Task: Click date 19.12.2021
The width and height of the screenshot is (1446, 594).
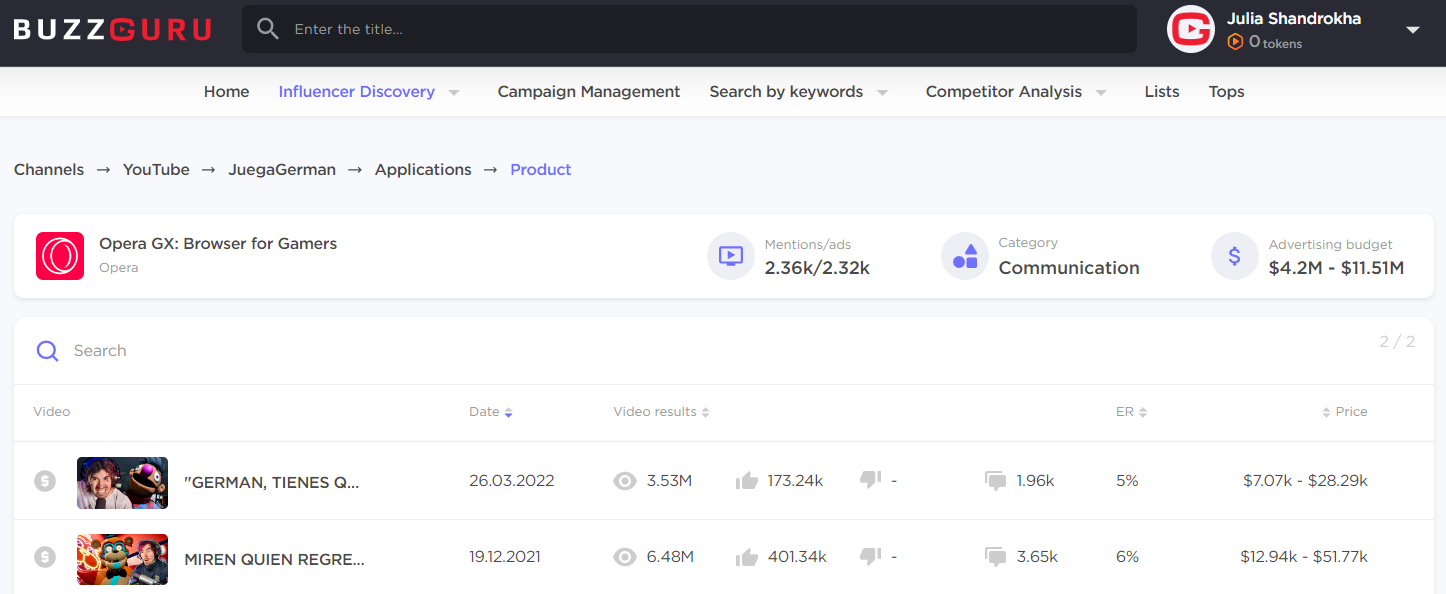Action: (x=504, y=557)
